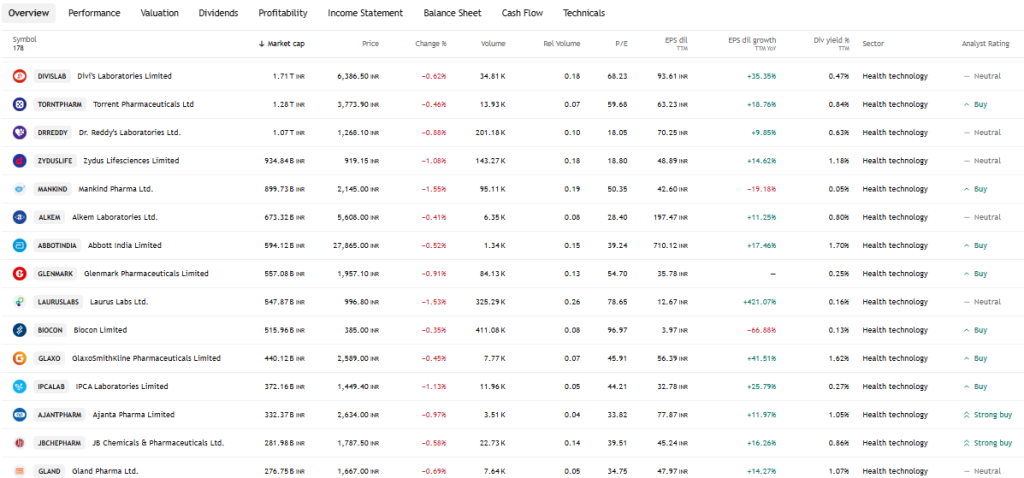Click the Gland Pharma logo icon
Screen dimensions: 1024x478
click(x=20, y=471)
